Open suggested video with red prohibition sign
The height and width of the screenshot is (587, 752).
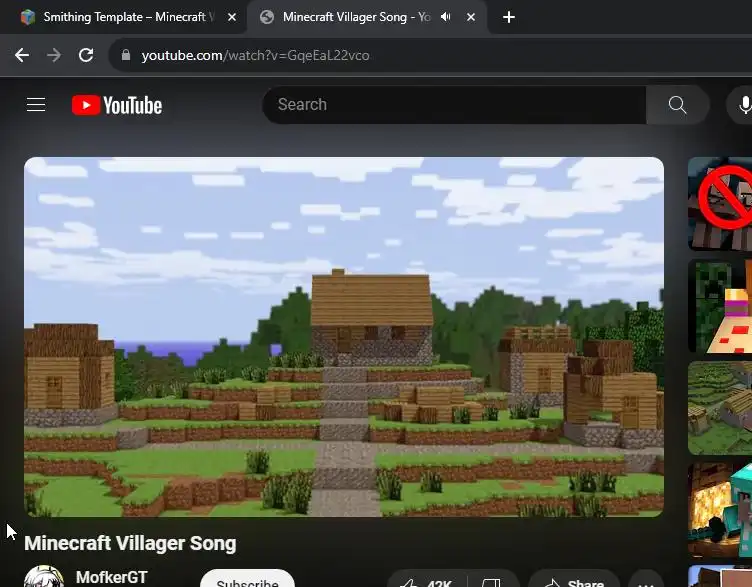click(x=720, y=204)
